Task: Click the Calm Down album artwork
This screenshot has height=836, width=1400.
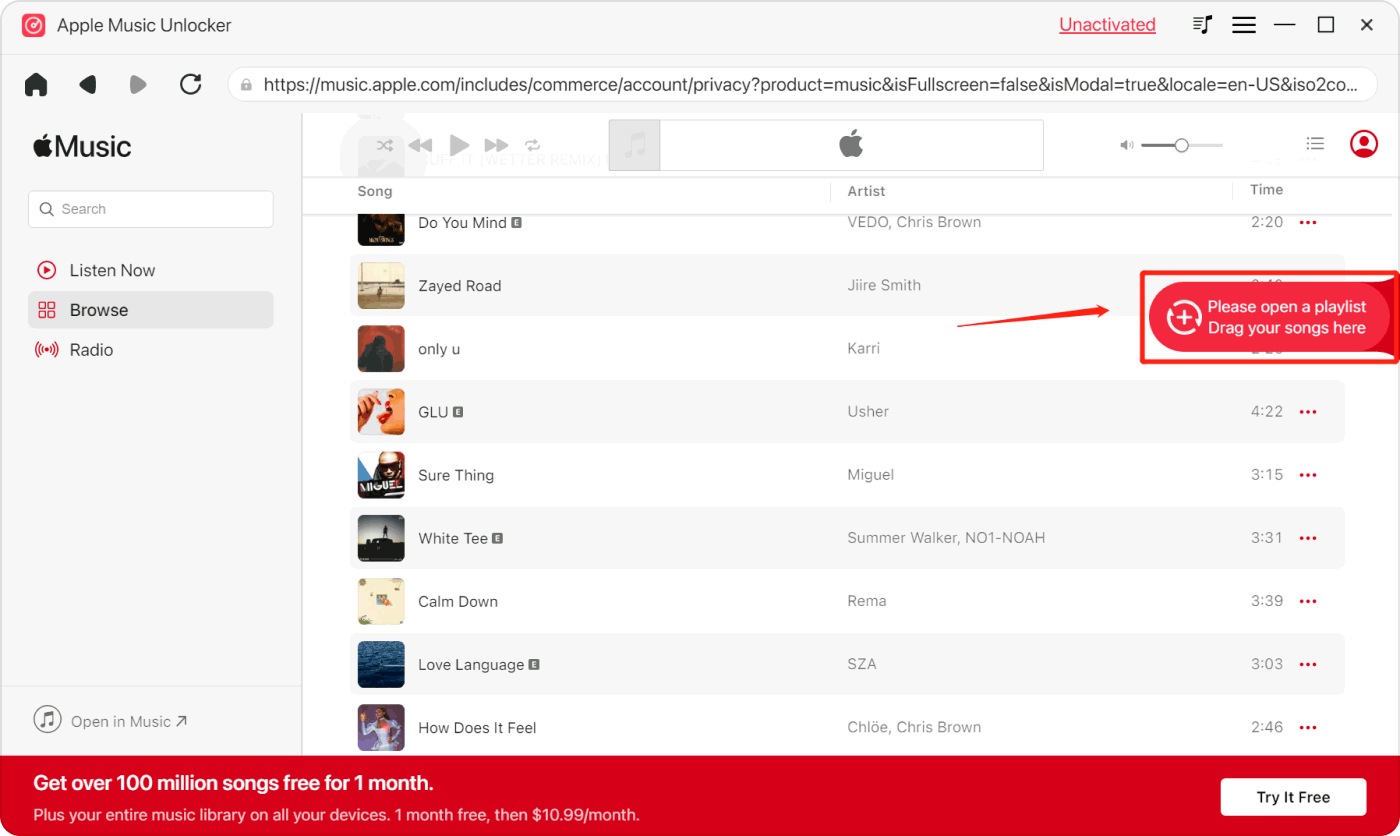Action: [381, 601]
